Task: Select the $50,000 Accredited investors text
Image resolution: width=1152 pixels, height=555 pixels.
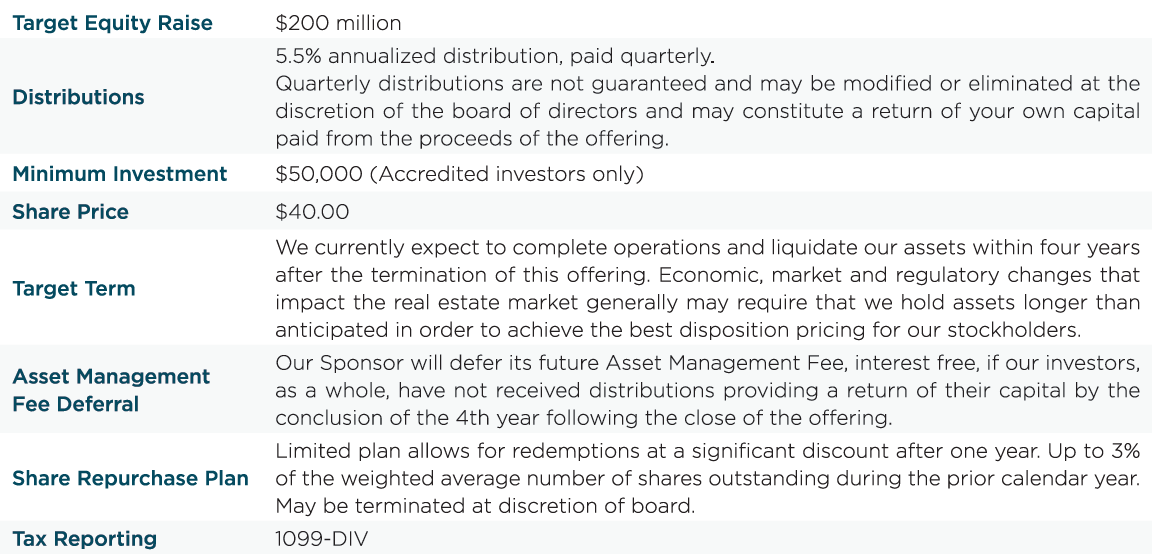Action: (459, 174)
